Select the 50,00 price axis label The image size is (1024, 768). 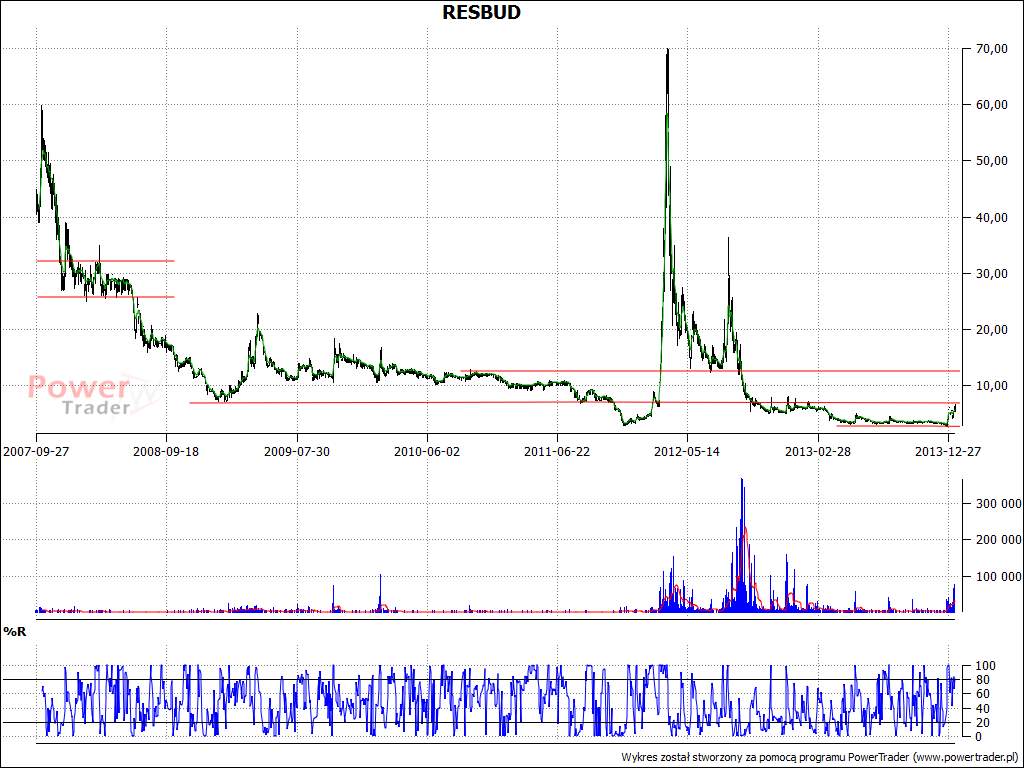click(x=992, y=161)
